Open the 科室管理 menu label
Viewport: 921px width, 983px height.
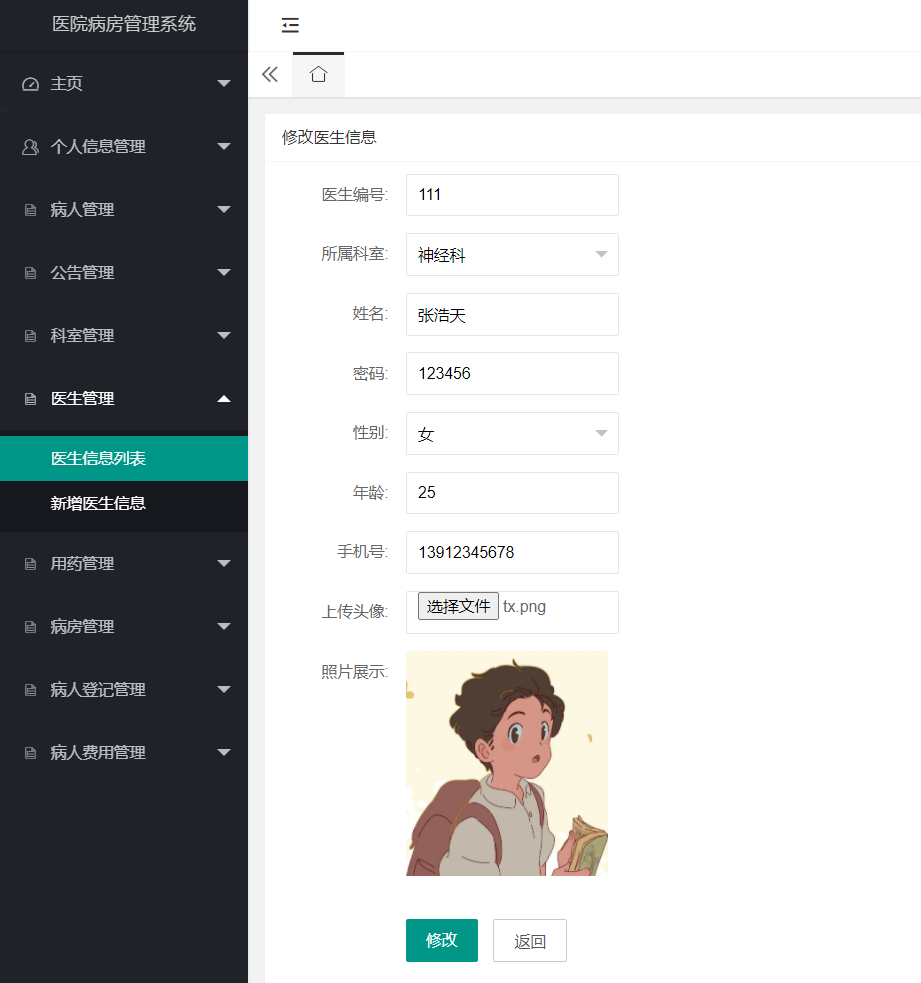82,335
